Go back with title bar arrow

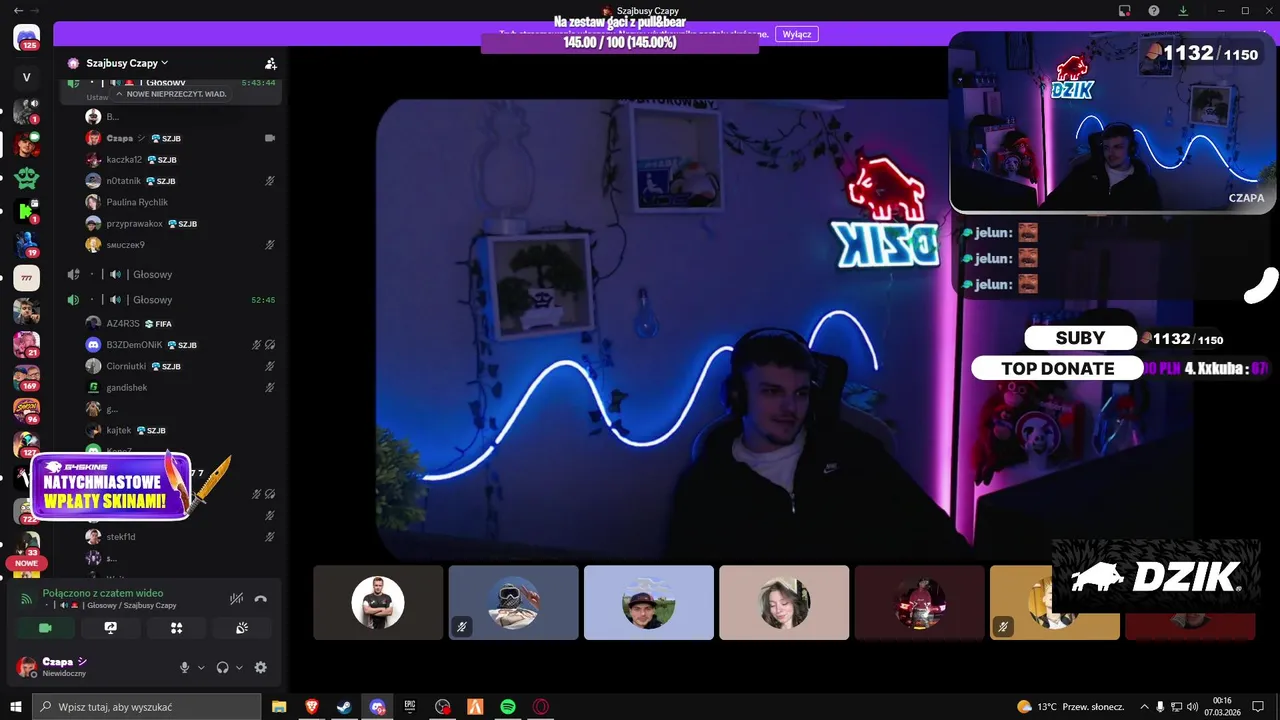click(x=20, y=10)
